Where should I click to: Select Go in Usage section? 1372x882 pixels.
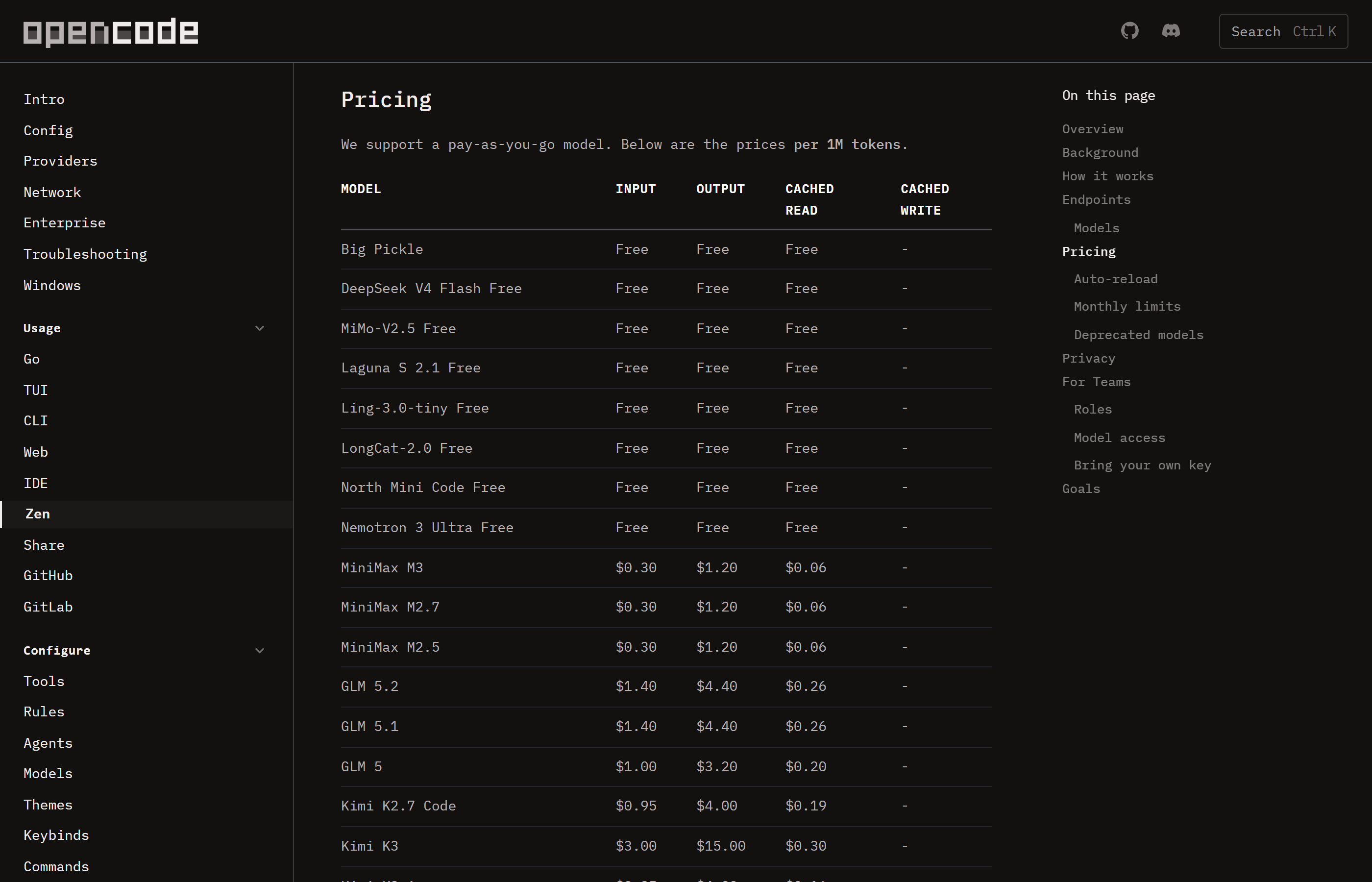31,359
